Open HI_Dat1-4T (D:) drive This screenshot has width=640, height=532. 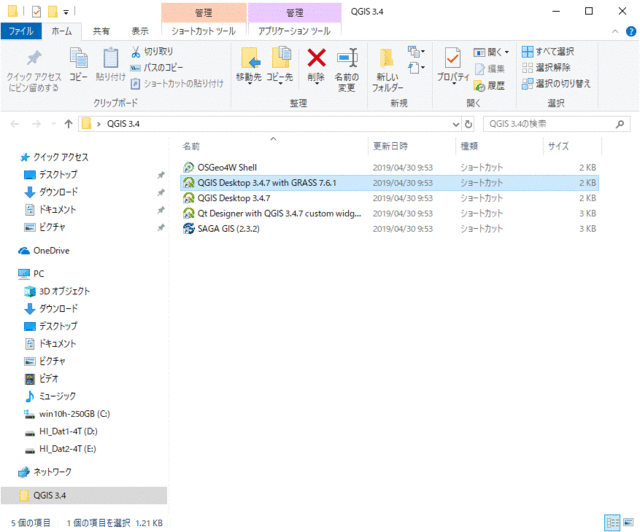tap(61, 432)
